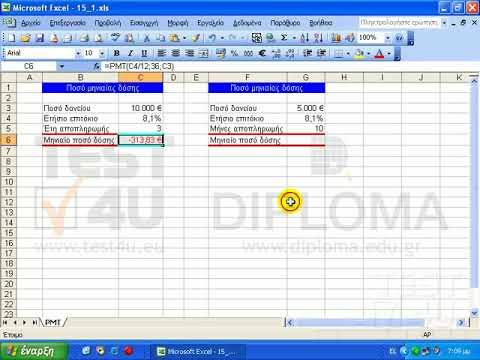Screen dimensions: 480x360
Task: Save the workbook using the diskette icon
Action: (x=39, y=38)
